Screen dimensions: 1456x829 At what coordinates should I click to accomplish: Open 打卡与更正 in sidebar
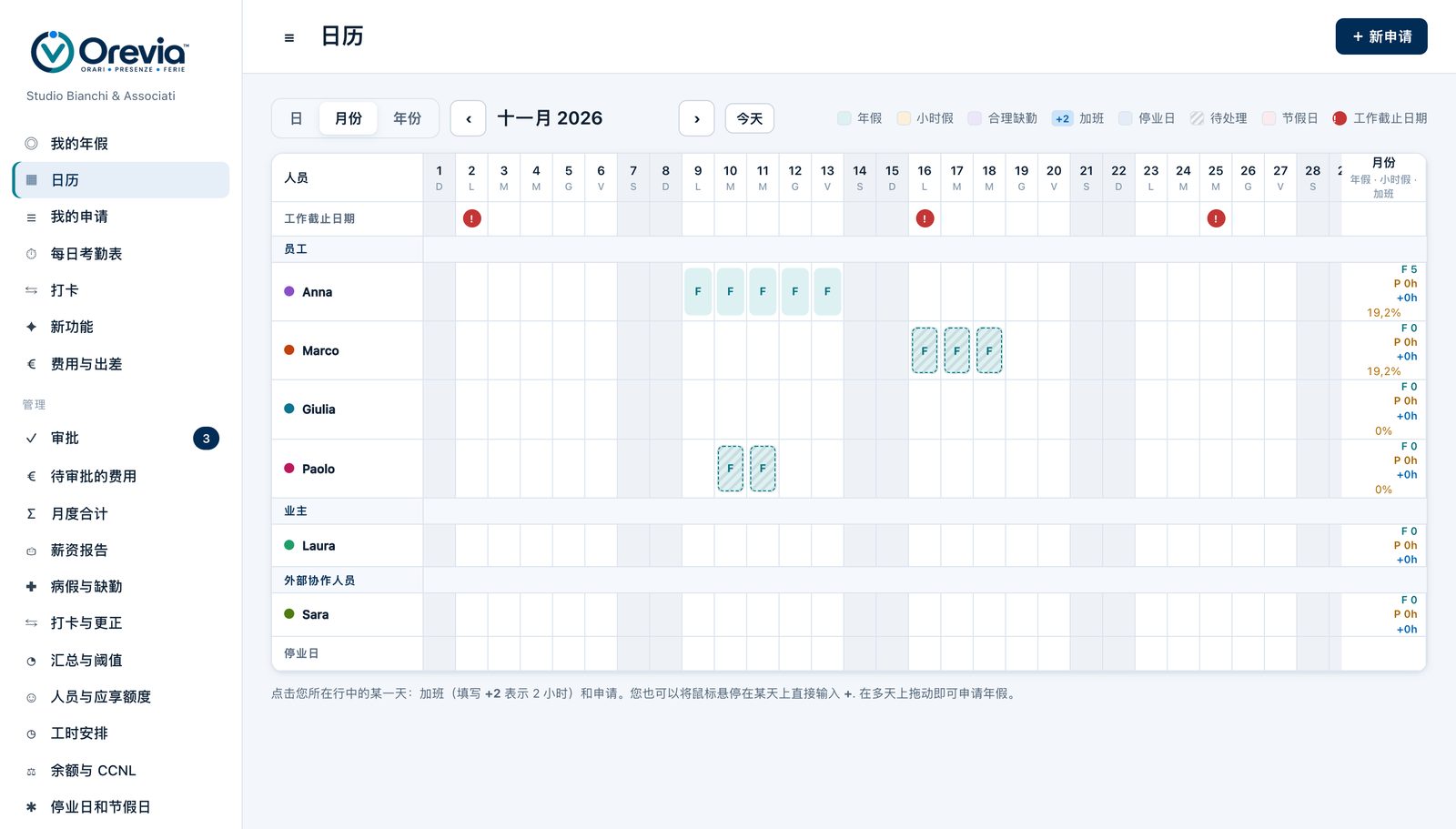(121, 623)
